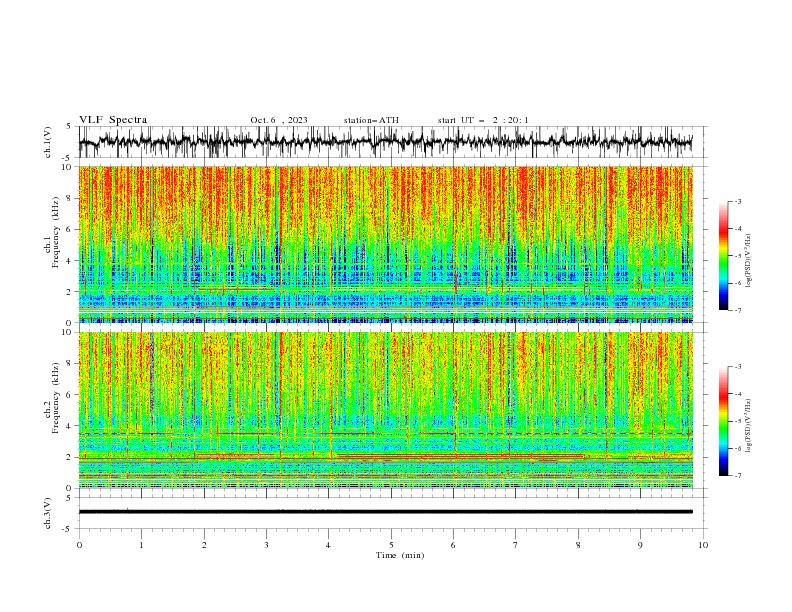Click the "7" tick on the time axis
The width and height of the screenshot is (792, 612).
516,545
